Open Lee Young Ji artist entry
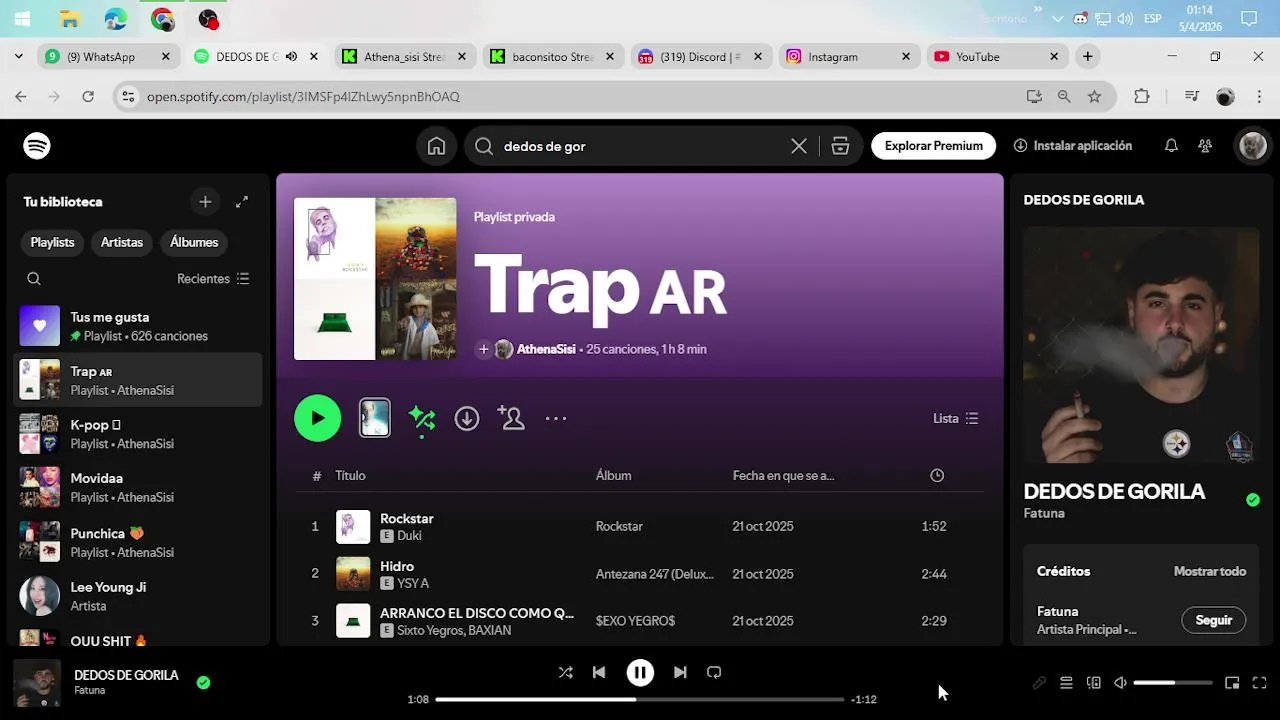The image size is (1280, 720). click(x=139, y=596)
